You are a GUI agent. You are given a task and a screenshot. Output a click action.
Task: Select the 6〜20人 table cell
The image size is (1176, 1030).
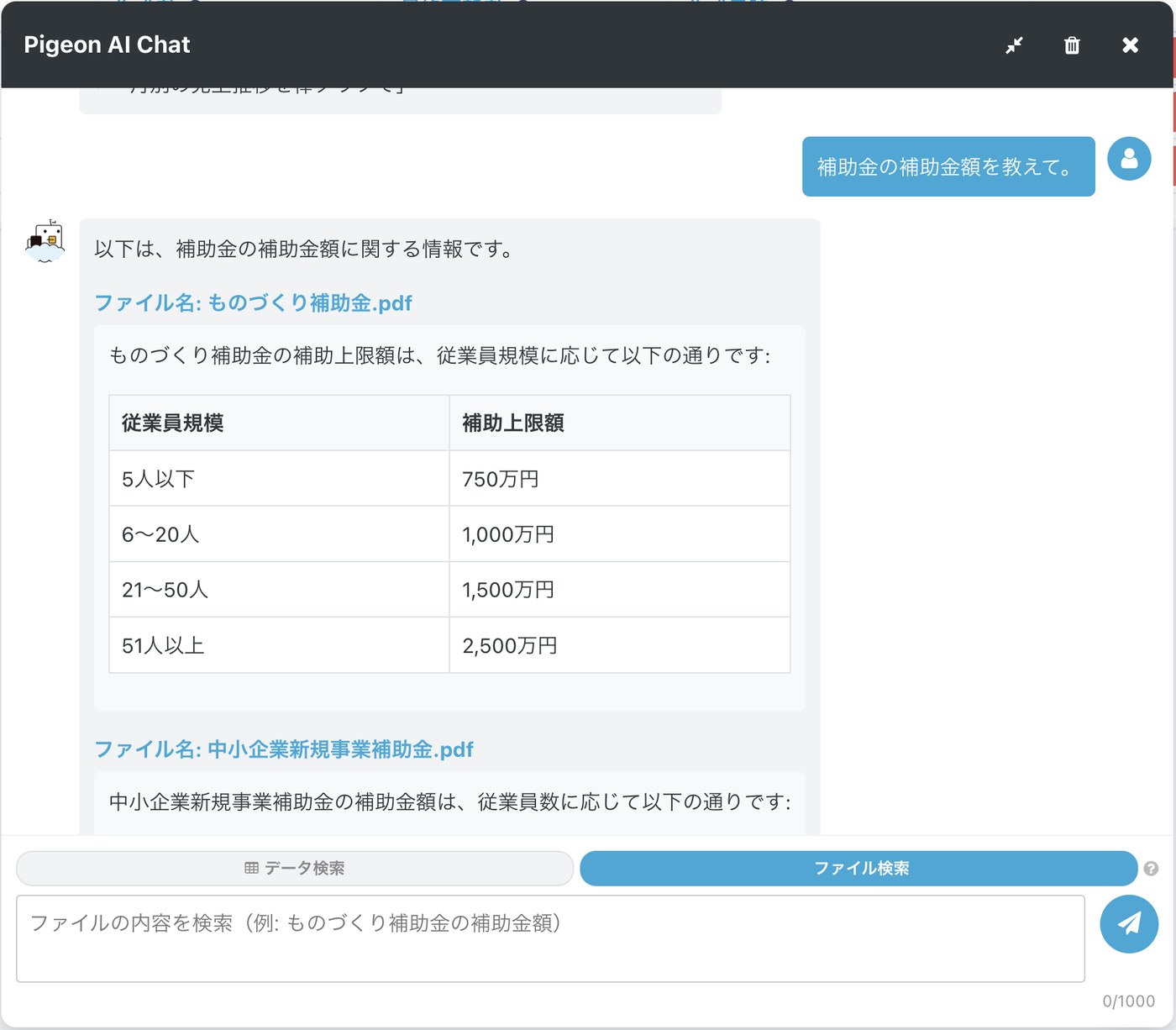tap(279, 534)
